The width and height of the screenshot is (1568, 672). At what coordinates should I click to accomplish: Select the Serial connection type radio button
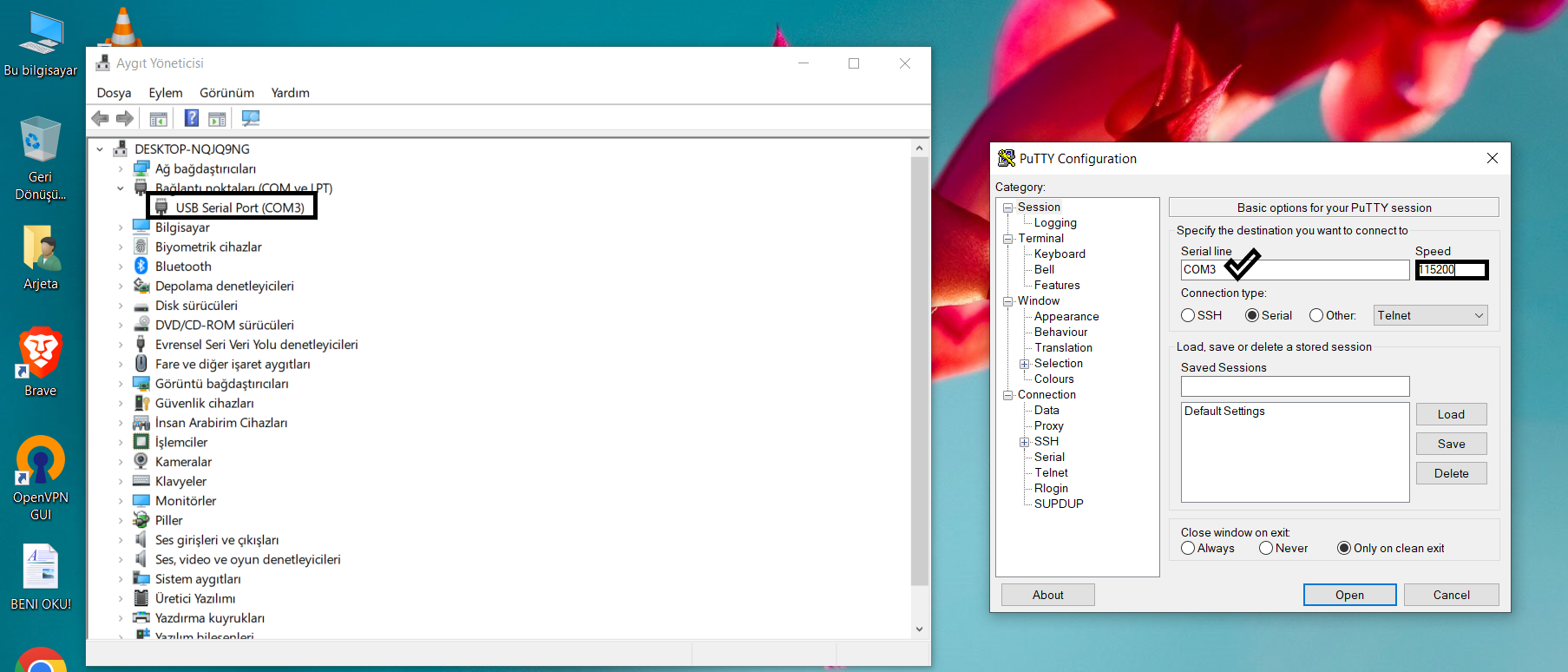[x=1252, y=315]
